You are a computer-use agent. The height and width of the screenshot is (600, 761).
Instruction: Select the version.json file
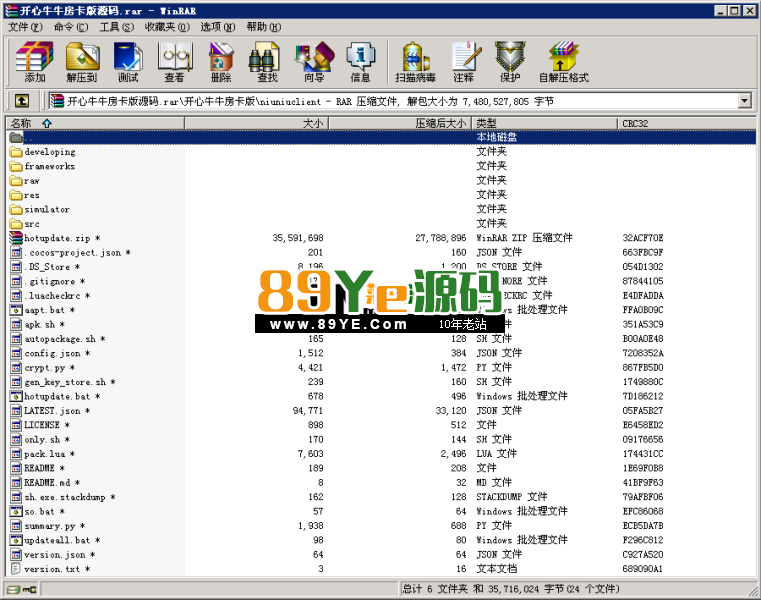(x=52, y=554)
